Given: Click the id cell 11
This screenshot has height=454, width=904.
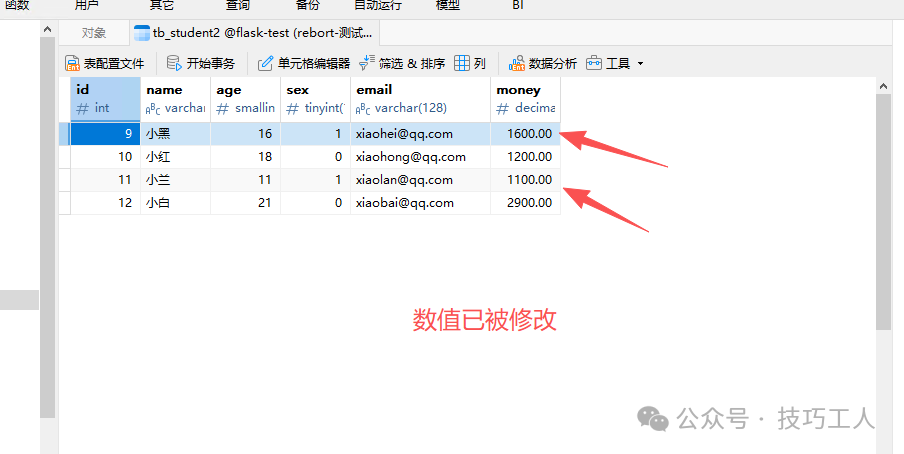Looking at the screenshot, I should click(x=106, y=180).
